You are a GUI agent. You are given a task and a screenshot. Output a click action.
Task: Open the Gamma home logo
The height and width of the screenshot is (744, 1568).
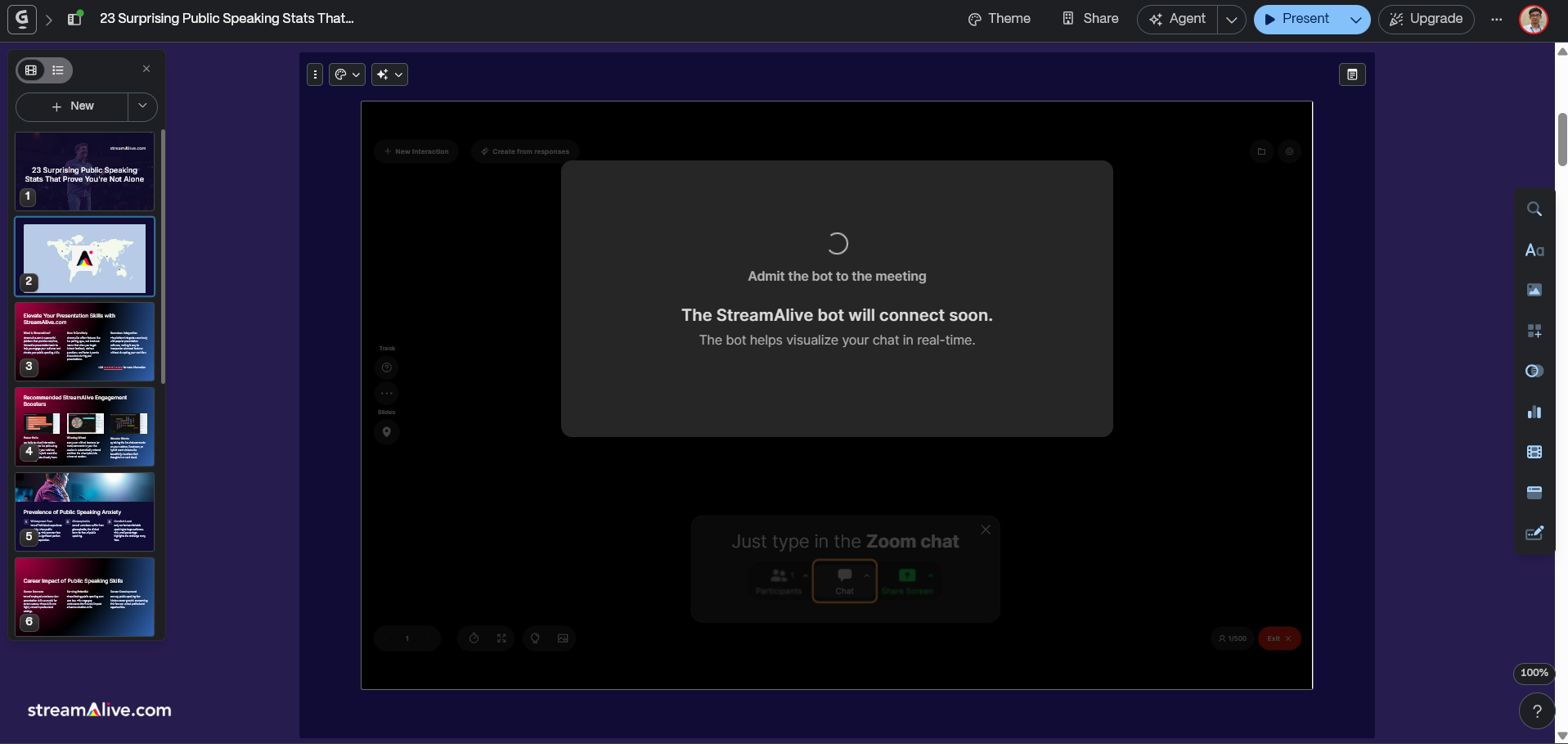[x=22, y=19]
